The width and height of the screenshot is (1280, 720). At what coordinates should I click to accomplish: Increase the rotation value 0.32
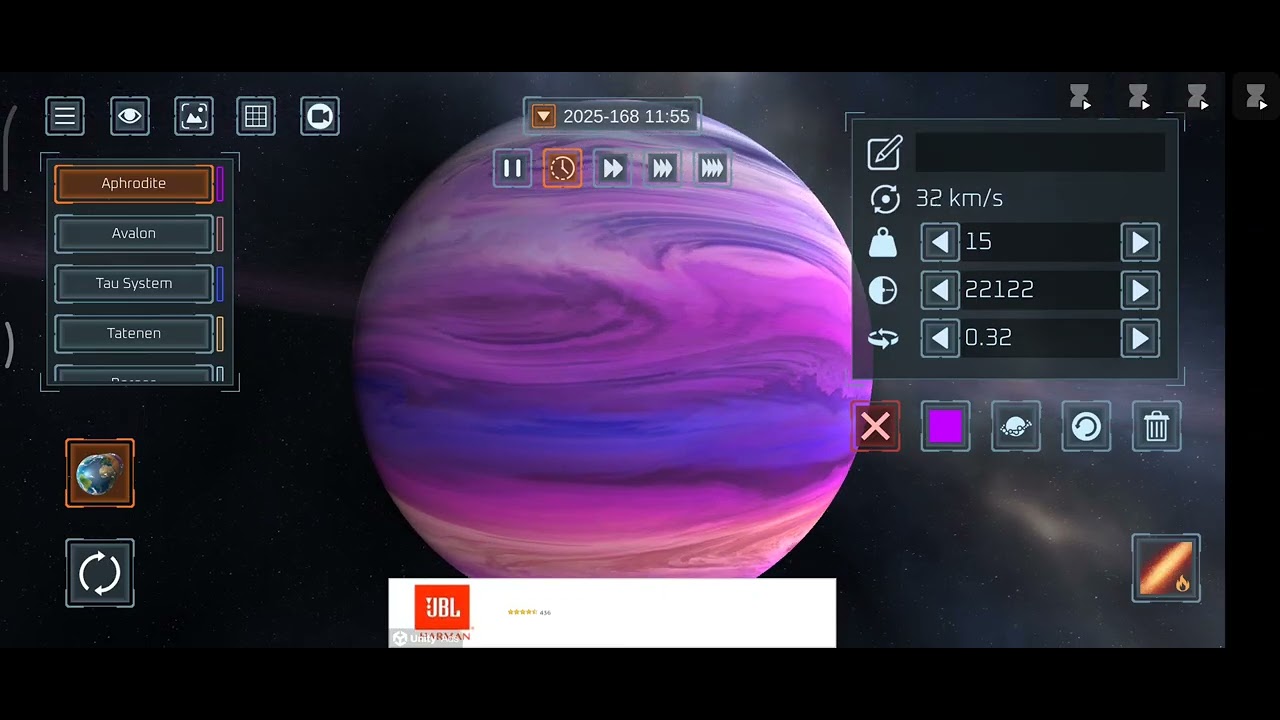[x=1140, y=338]
